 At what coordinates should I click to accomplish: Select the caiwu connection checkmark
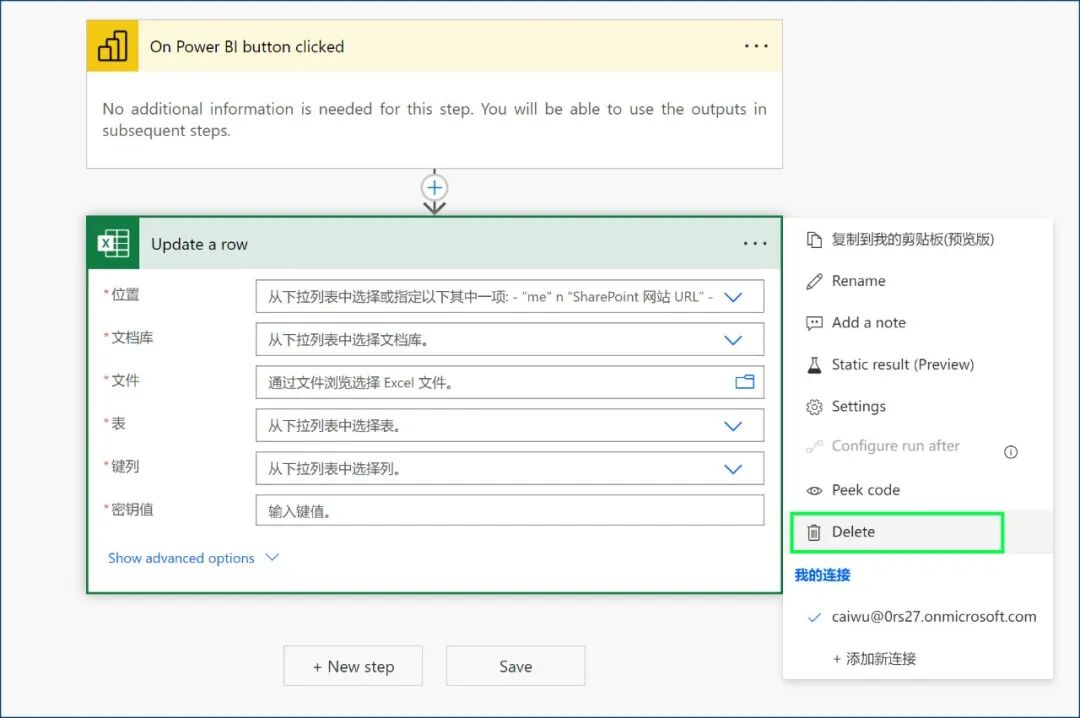[x=813, y=617]
